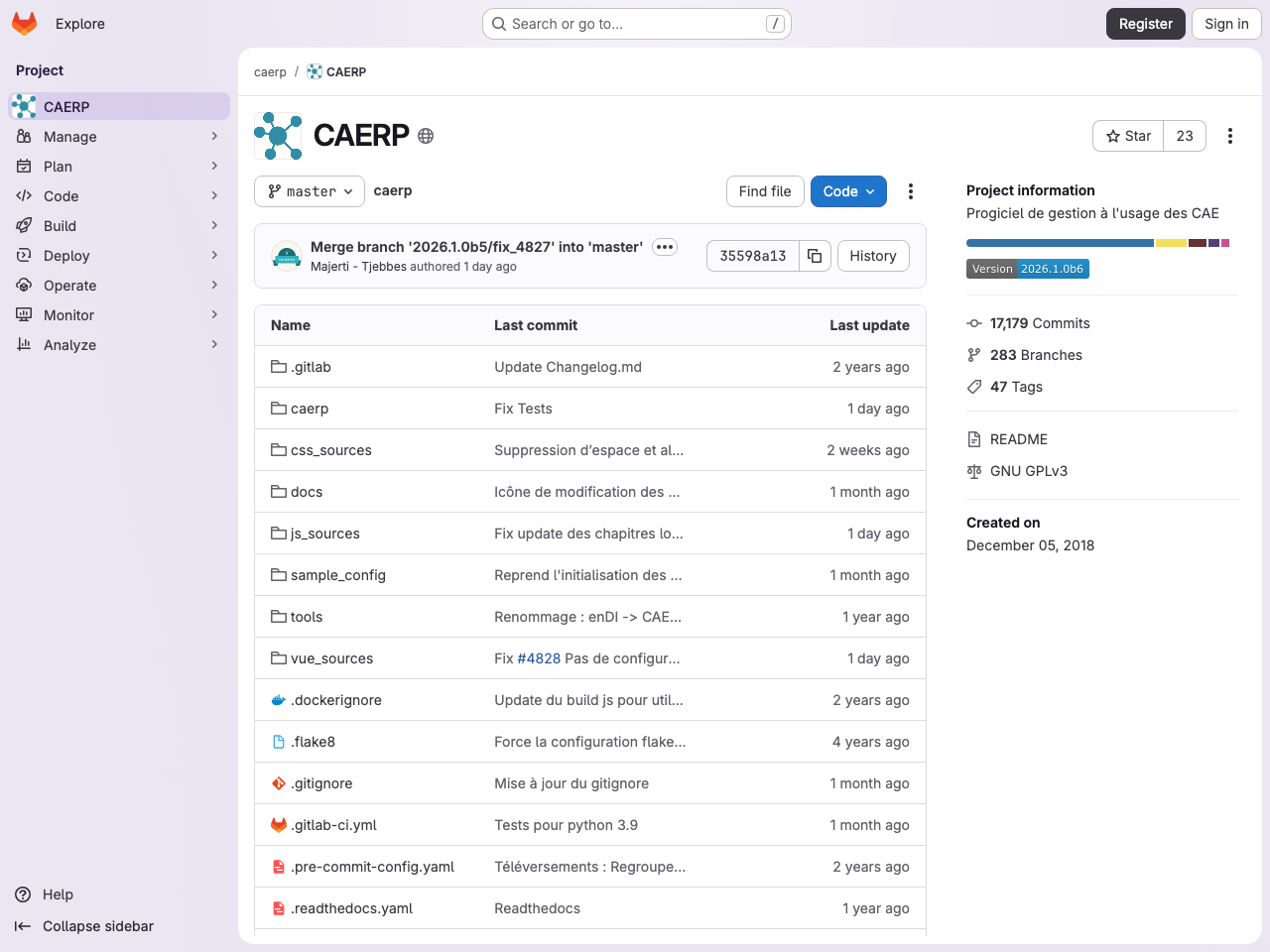Click the search field in the top bar

[x=635, y=23]
